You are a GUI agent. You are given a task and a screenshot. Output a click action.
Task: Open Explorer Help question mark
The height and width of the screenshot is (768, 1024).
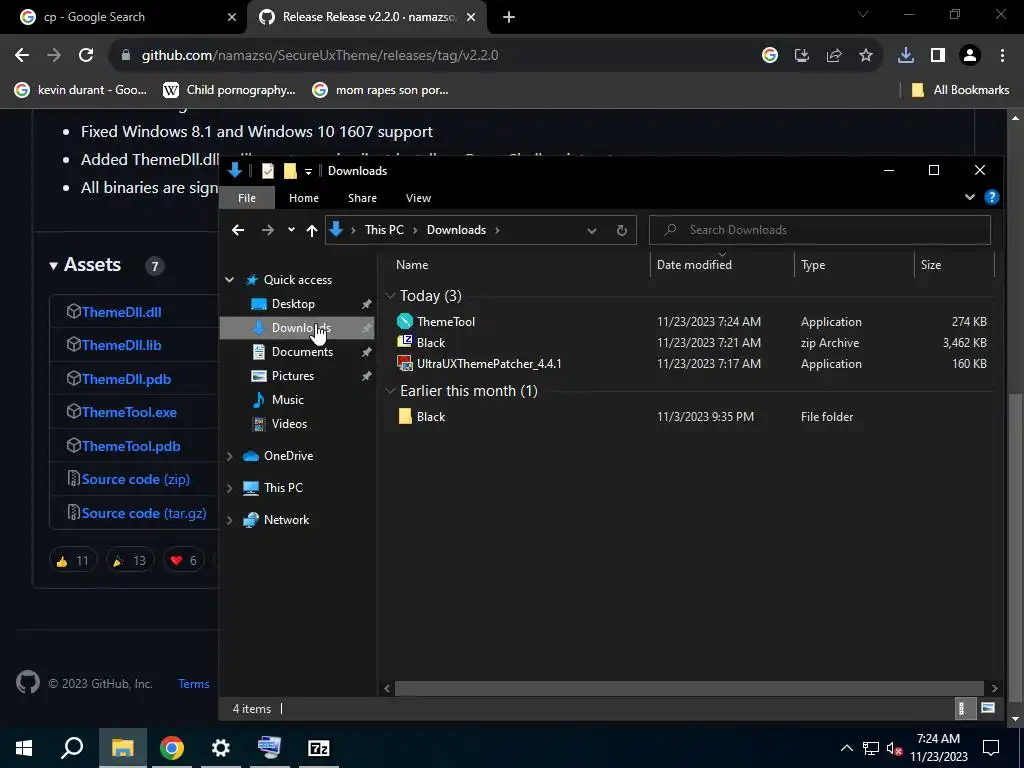click(991, 197)
